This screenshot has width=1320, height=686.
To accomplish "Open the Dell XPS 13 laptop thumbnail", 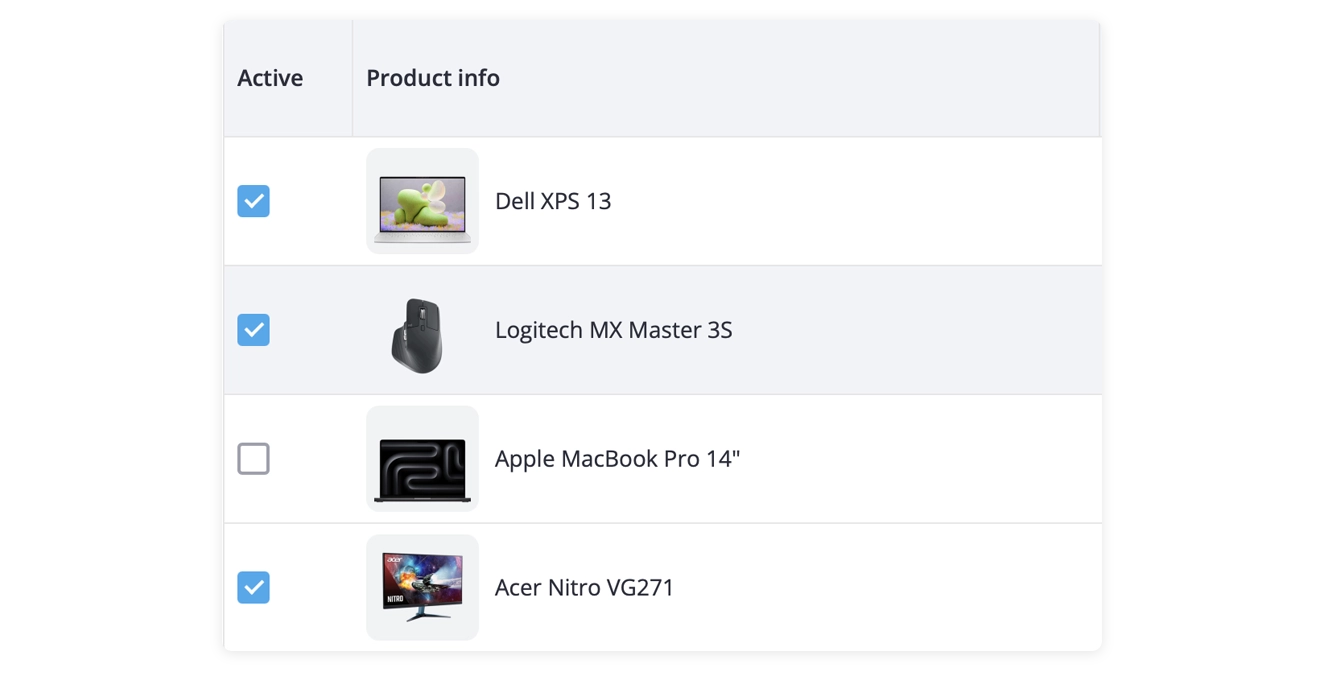I will [422, 201].
